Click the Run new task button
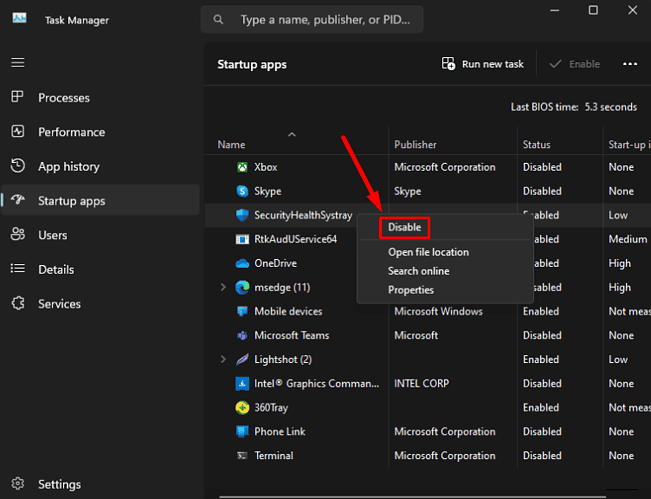Screen dimensions: 651x499 (x=483, y=64)
